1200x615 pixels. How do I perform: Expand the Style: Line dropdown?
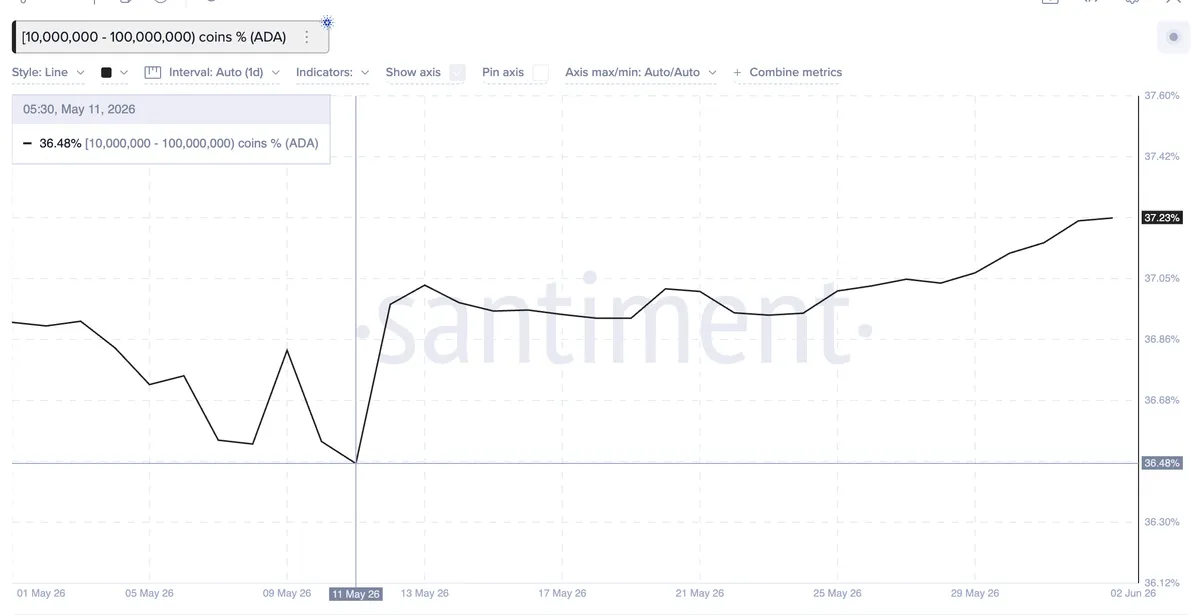(48, 72)
